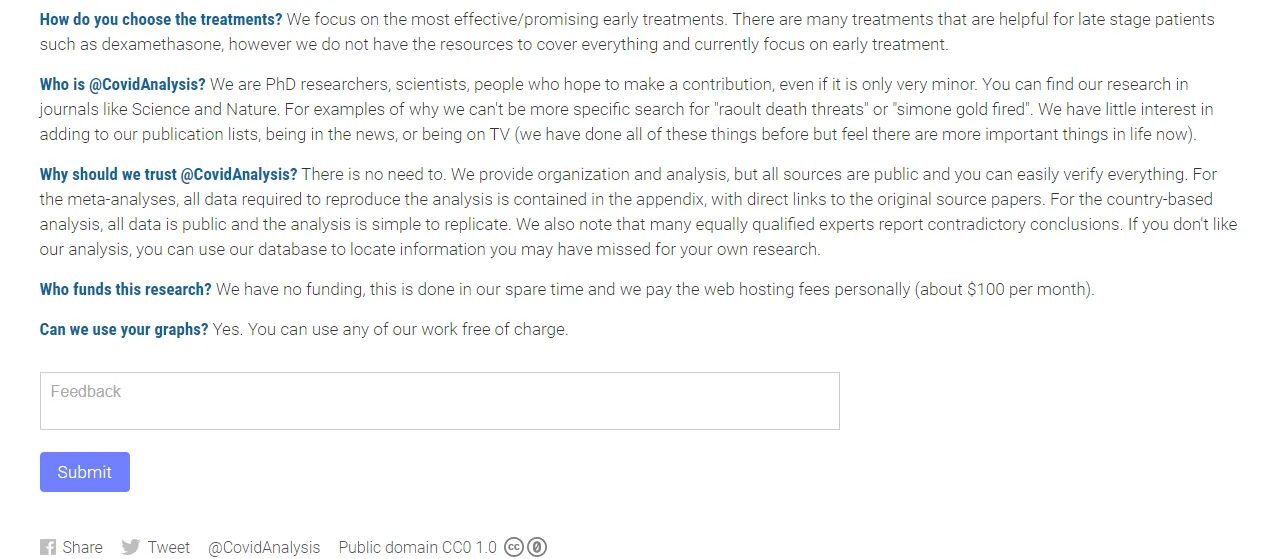Click the "Can we use your graphs?" heading

click(x=124, y=329)
